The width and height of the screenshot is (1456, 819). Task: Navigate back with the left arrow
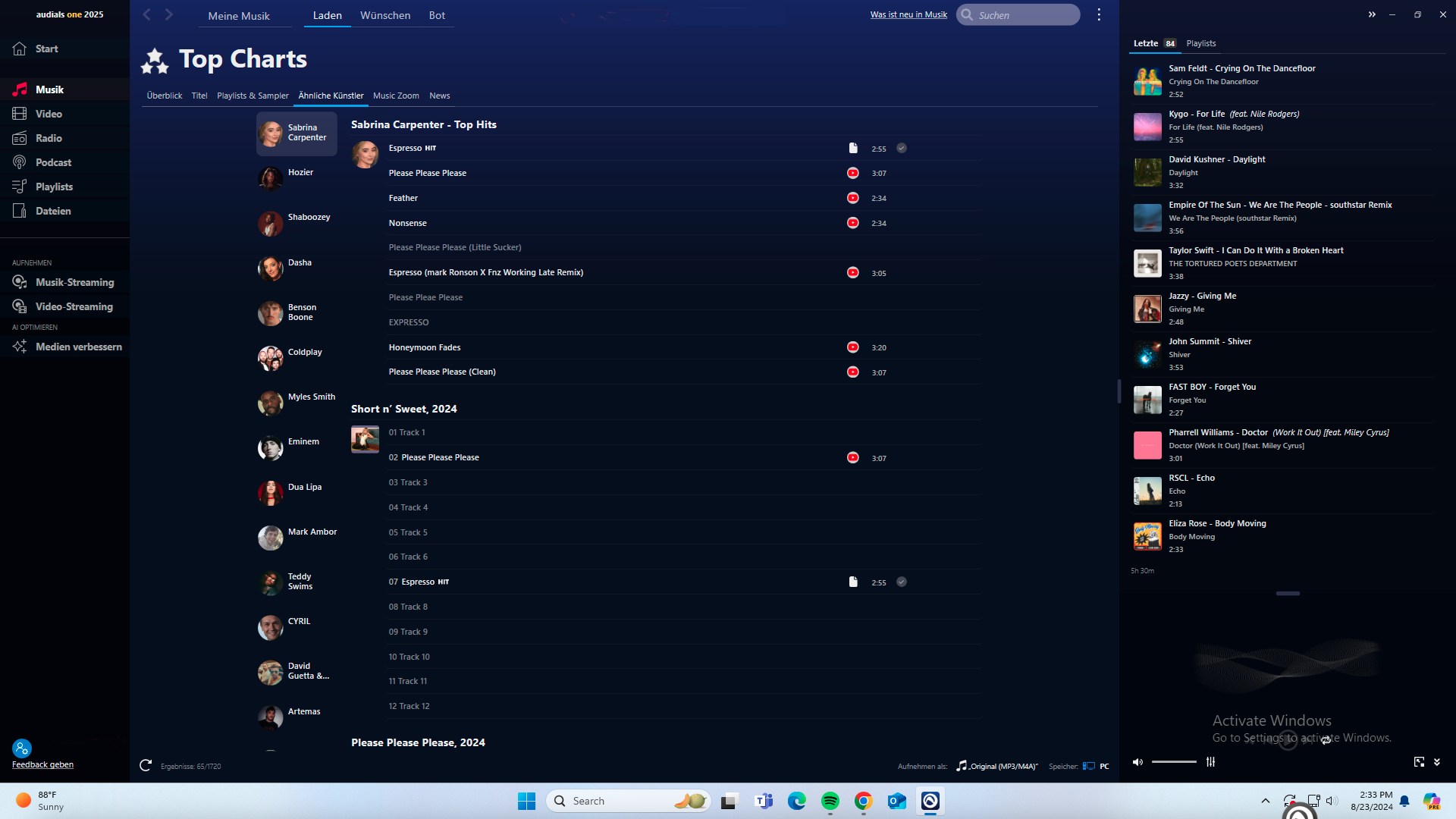click(147, 14)
